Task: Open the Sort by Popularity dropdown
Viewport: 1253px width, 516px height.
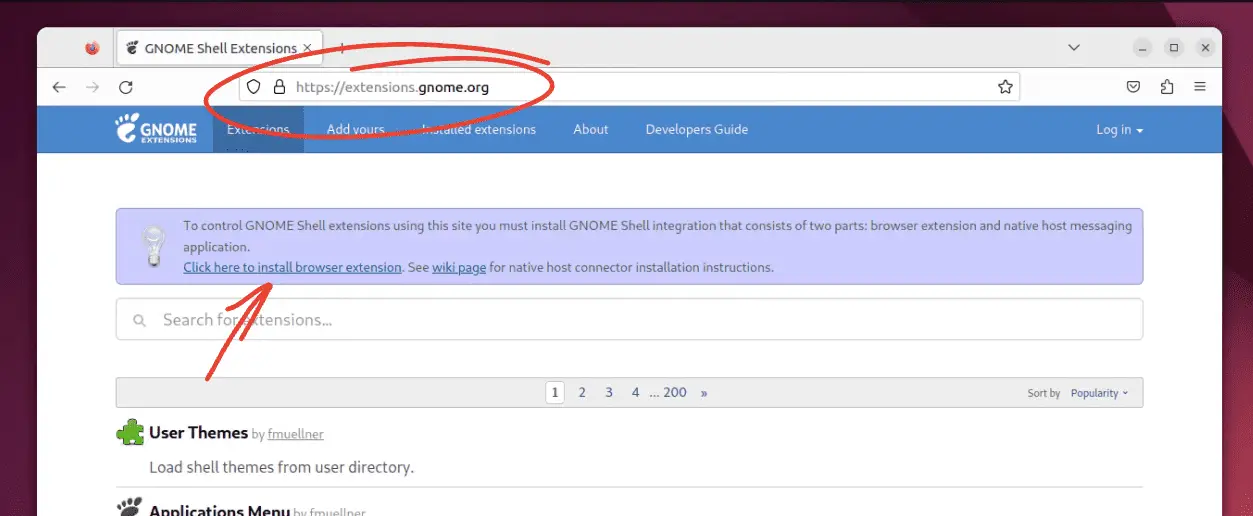Action: tap(1099, 393)
